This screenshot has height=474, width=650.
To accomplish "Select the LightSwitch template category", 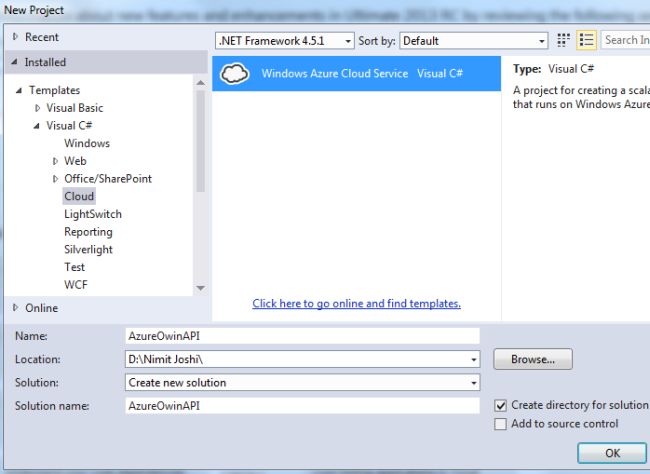I will point(93,214).
